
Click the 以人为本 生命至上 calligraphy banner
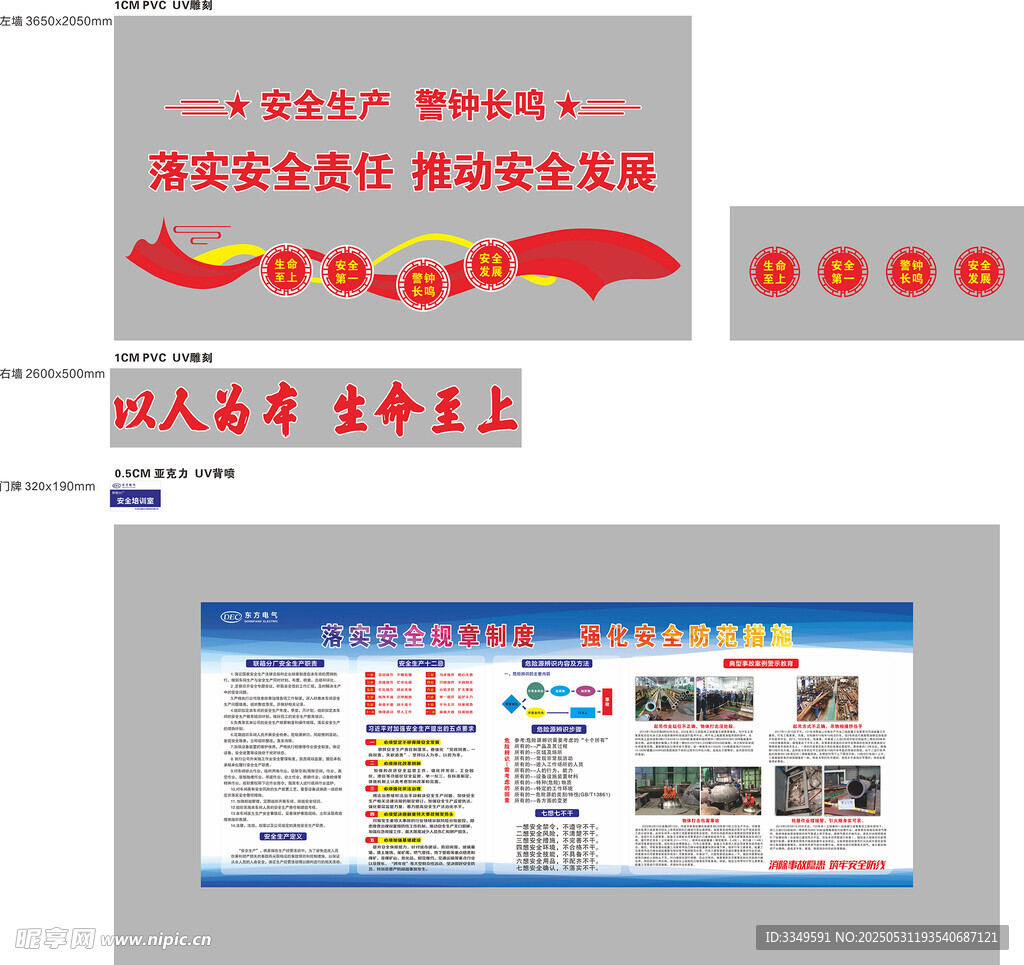315,409
